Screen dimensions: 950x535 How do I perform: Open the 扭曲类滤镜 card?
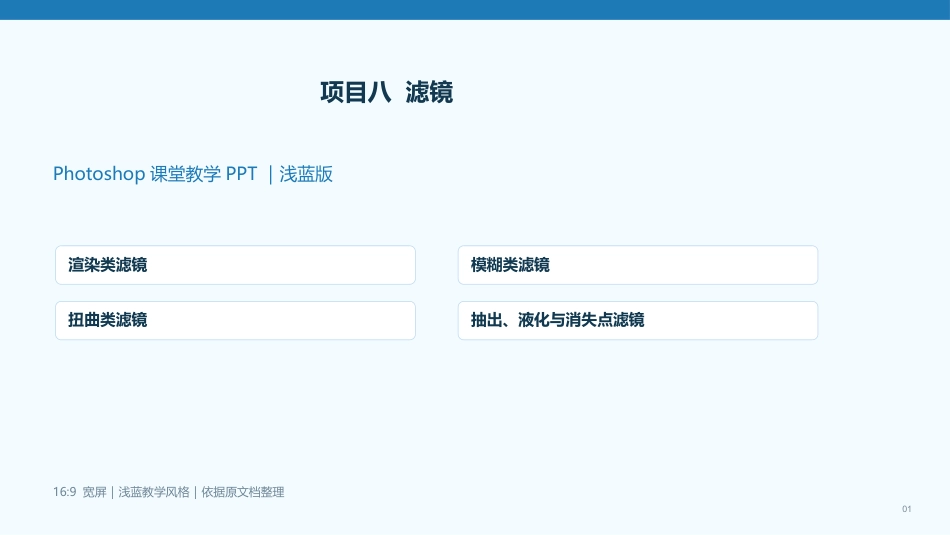(x=235, y=321)
